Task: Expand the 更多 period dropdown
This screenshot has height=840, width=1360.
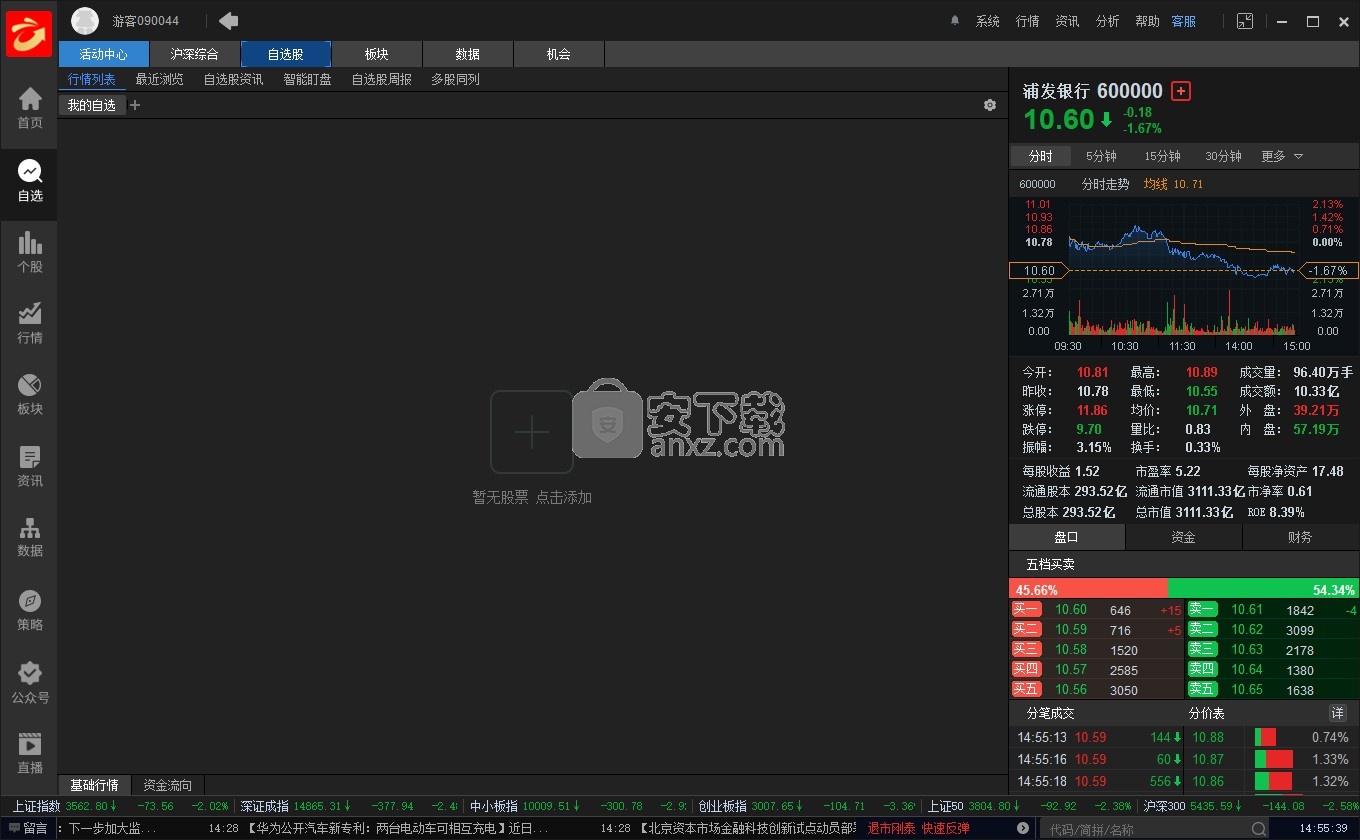Action: tap(1282, 156)
